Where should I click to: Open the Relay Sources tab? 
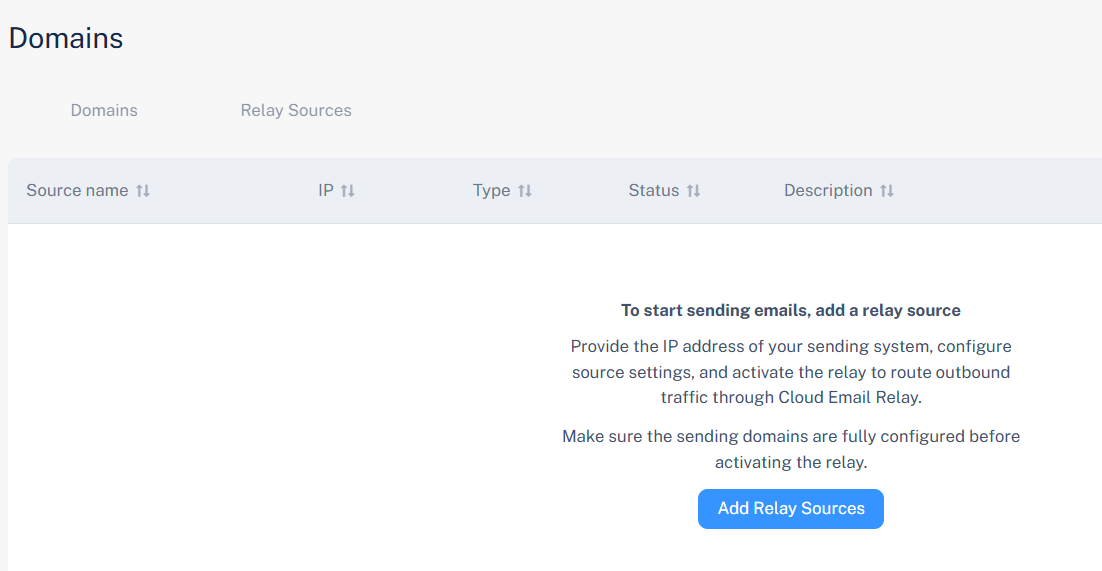click(x=296, y=110)
